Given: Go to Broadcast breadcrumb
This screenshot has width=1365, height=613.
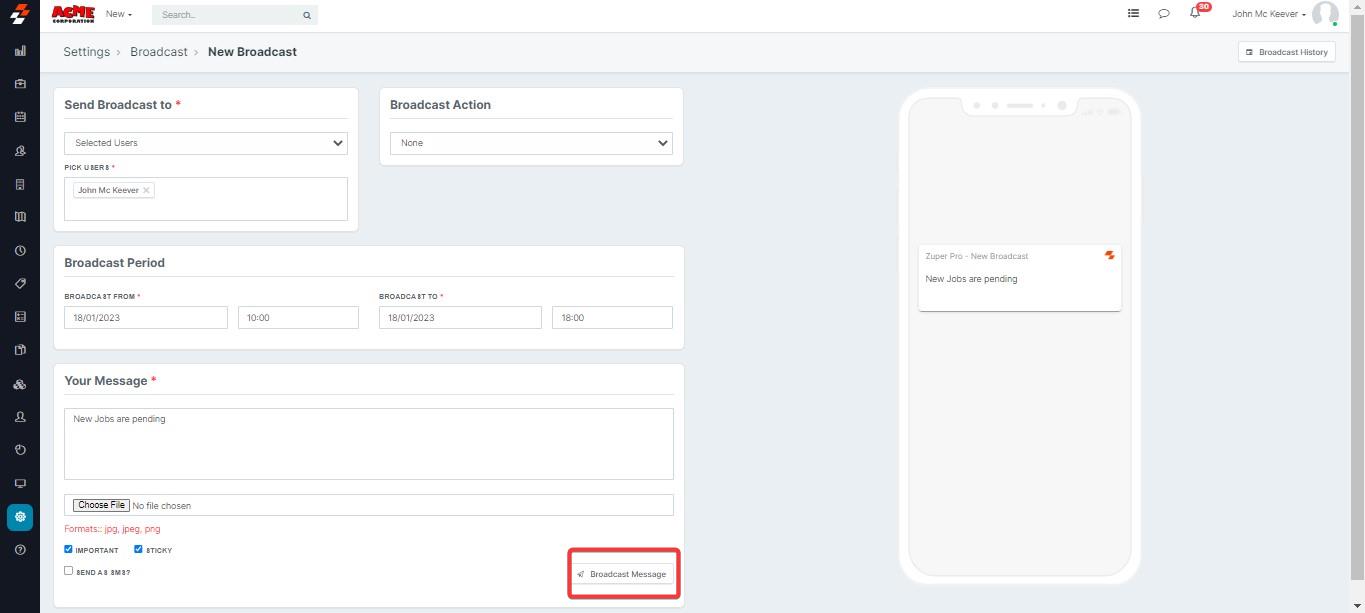Looking at the screenshot, I should 158,52.
